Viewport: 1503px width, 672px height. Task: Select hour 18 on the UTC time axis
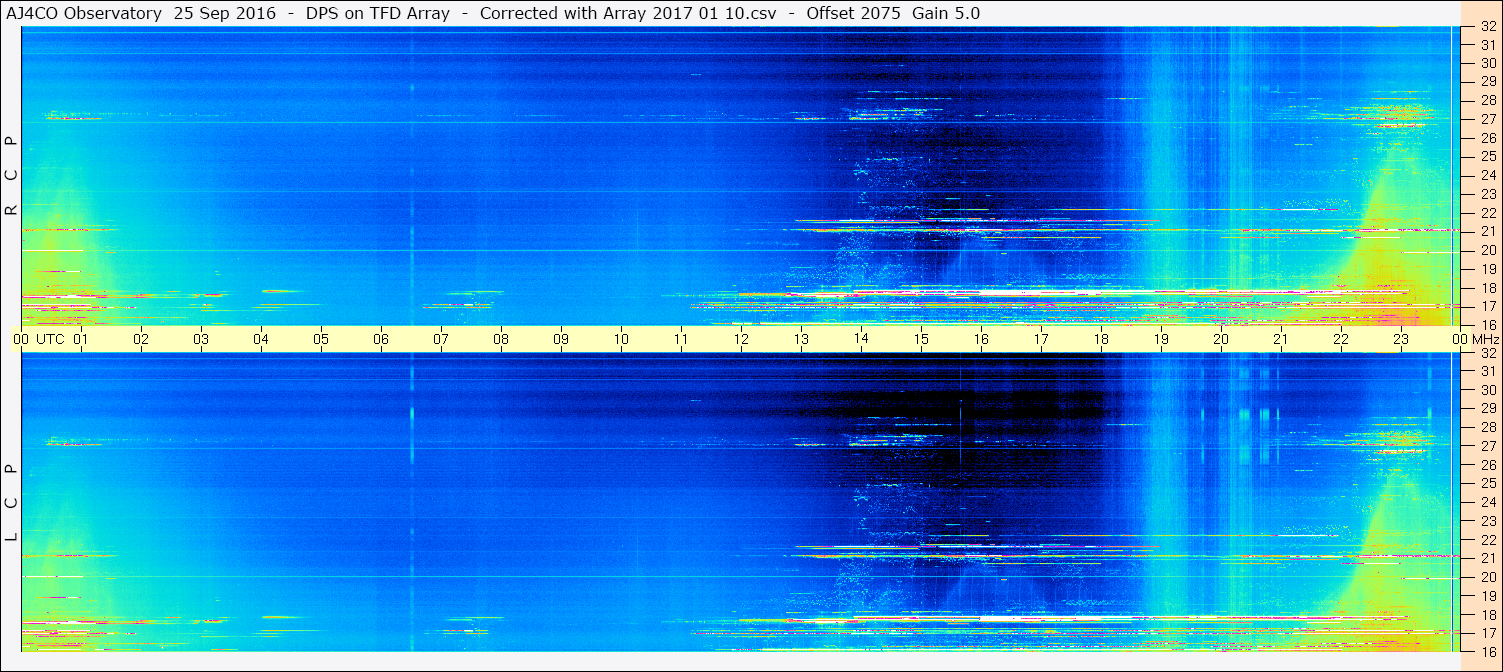pos(1101,339)
